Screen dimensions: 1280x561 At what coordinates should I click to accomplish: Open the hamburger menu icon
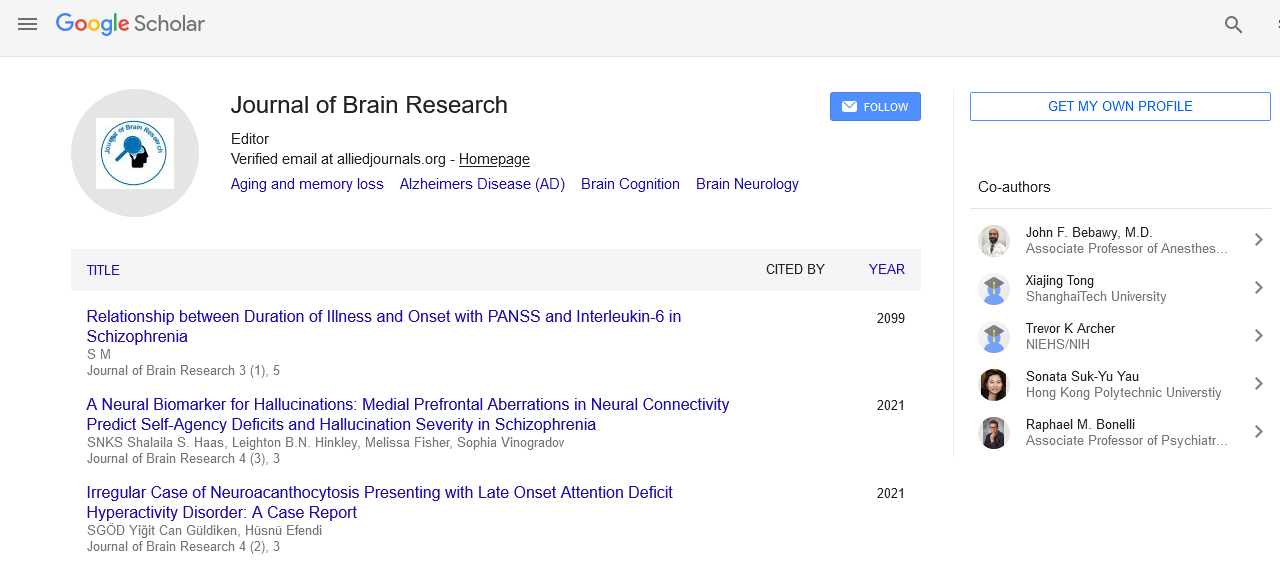27,24
